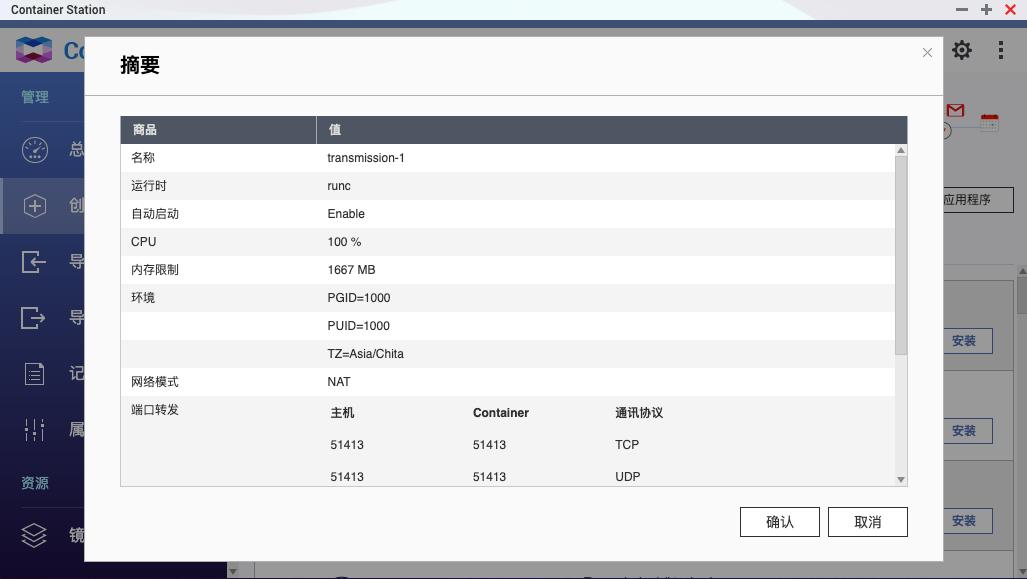
Task: Select the 100 % CPU value
Action: pos(344,242)
